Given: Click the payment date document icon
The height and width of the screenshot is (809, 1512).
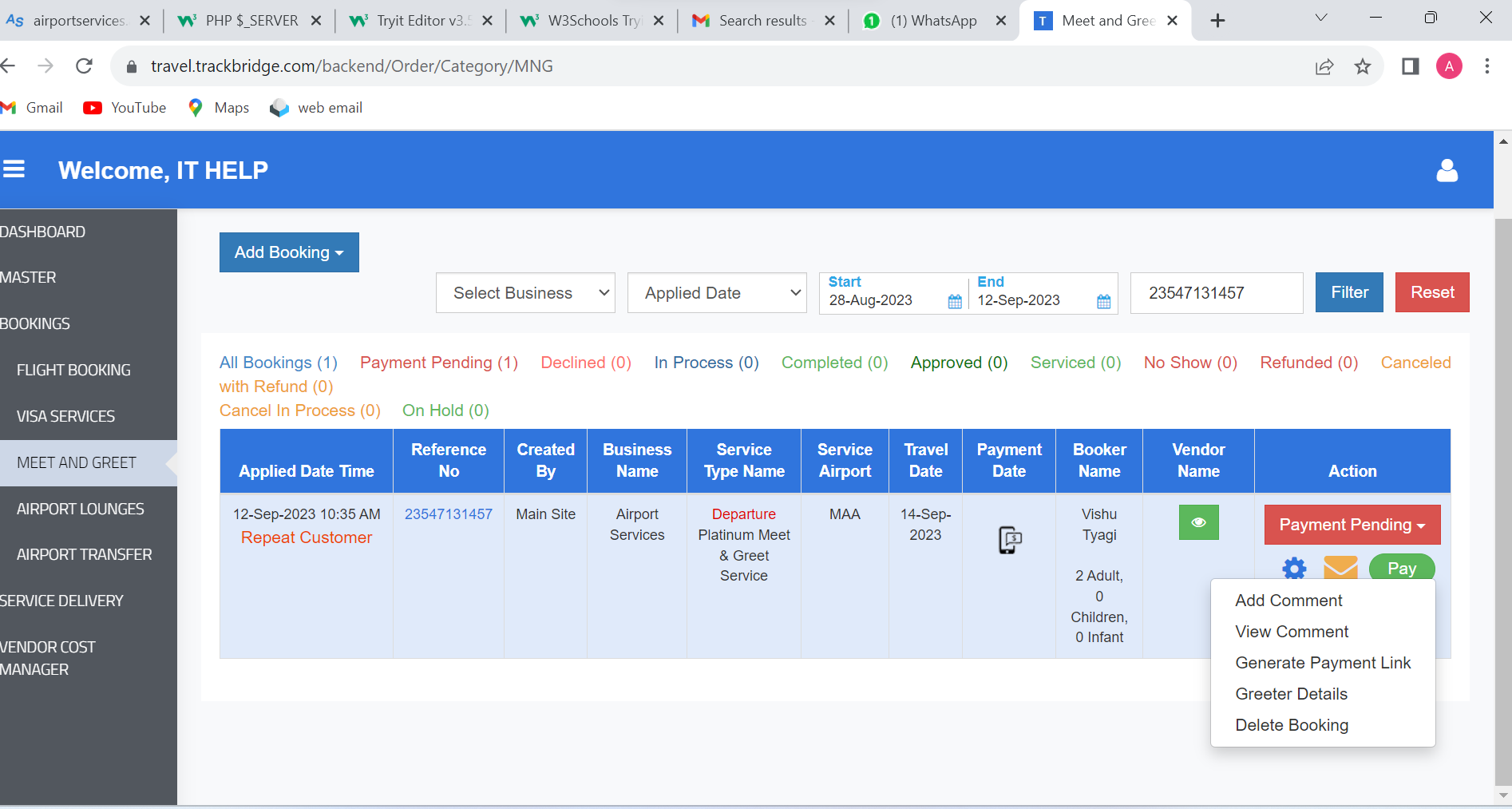Looking at the screenshot, I should [1010, 540].
